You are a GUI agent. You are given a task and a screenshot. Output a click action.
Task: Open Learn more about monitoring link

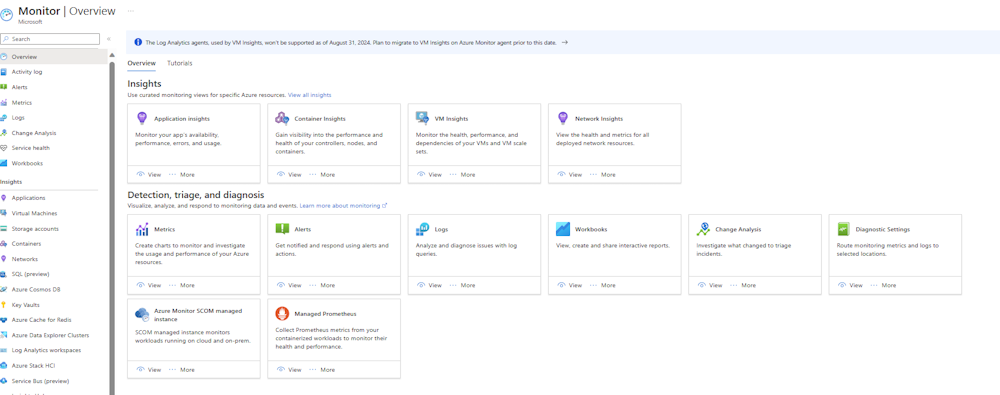[343, 205]
